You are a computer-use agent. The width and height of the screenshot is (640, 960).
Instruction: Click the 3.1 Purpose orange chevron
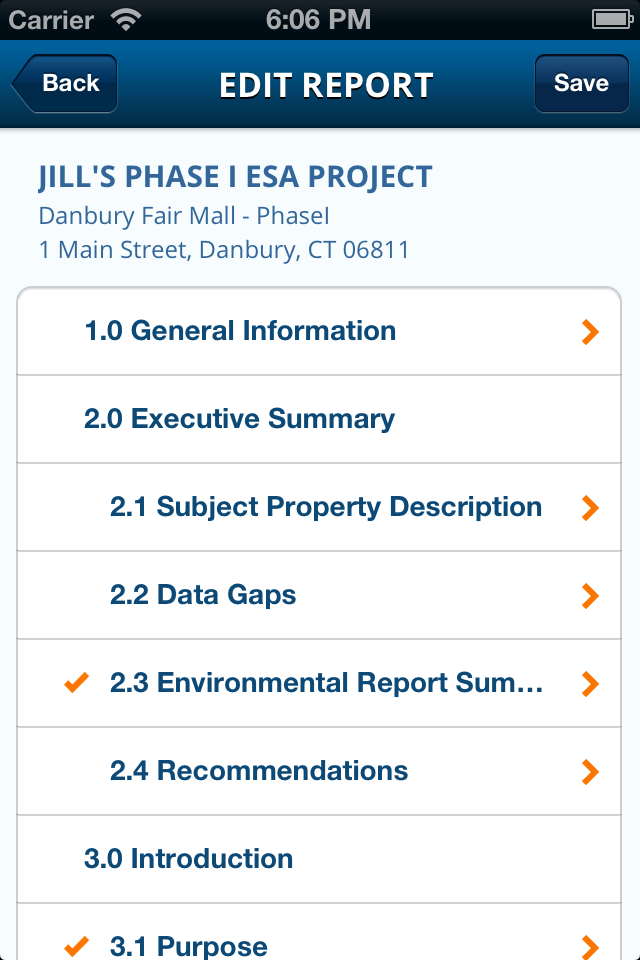point(590,947)
